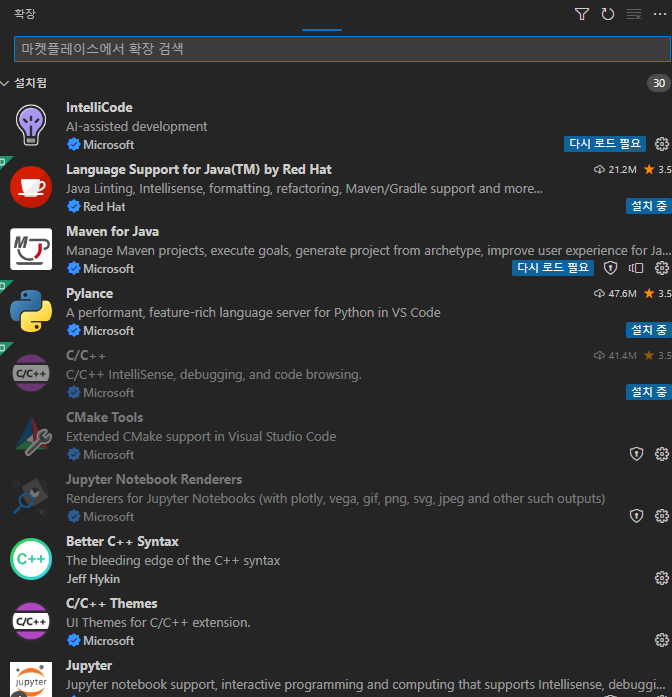Clear extension search results icon
The width and height of the screenshot is (672, 697).
[633, 14]
